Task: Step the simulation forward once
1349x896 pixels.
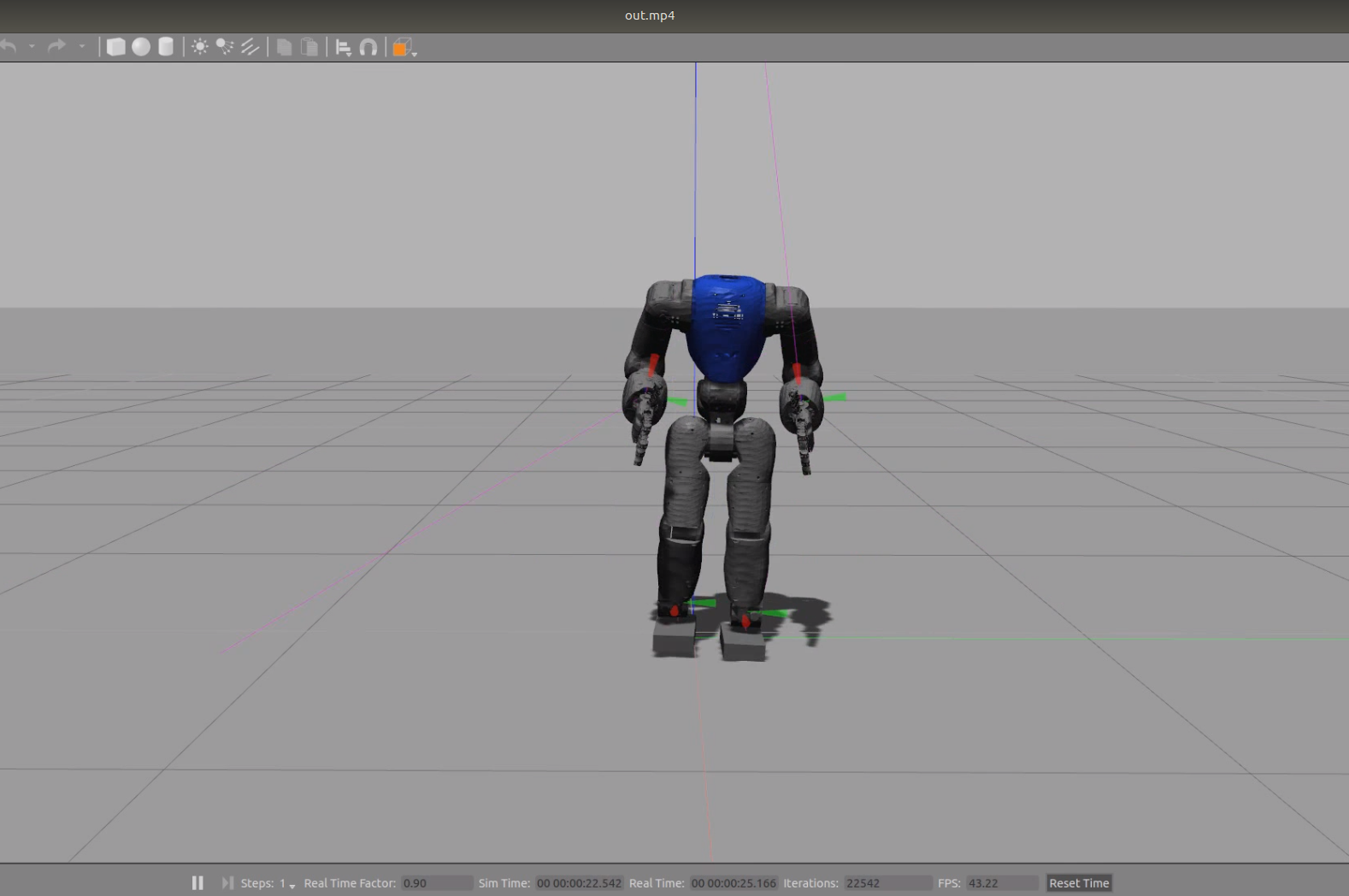Action: coord(227,882)
